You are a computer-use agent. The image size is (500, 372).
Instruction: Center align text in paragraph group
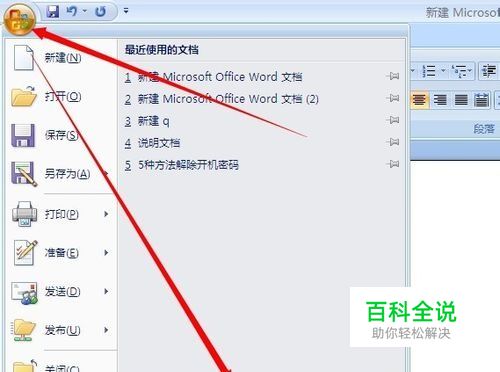click(x=419, y=100)
